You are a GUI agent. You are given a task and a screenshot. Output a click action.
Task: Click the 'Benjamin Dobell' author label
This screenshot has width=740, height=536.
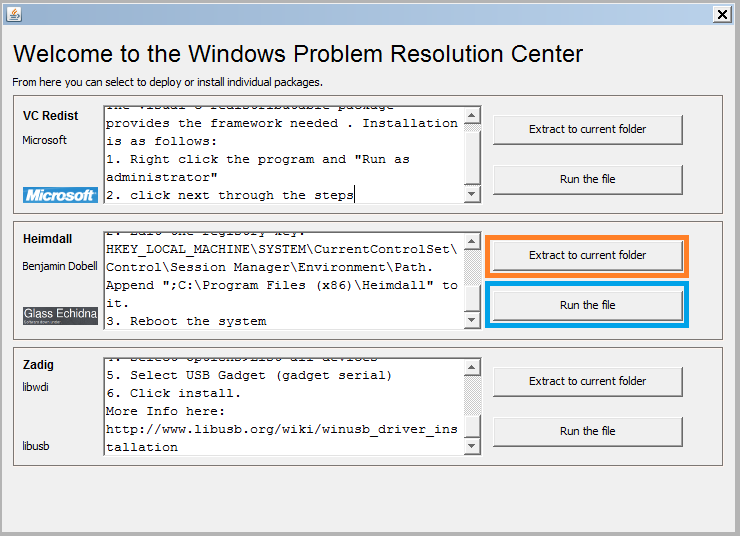(x=60, y=267)
